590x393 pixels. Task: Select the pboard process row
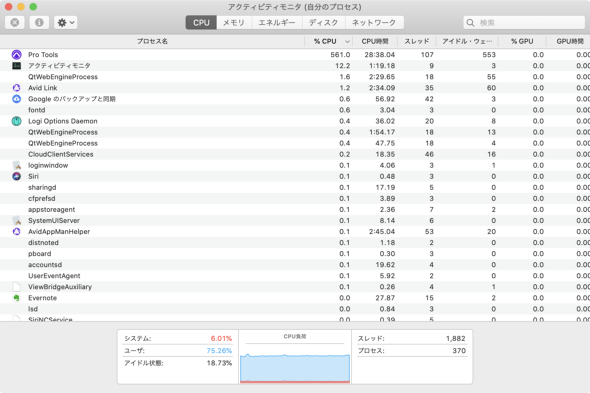(295, 254)
